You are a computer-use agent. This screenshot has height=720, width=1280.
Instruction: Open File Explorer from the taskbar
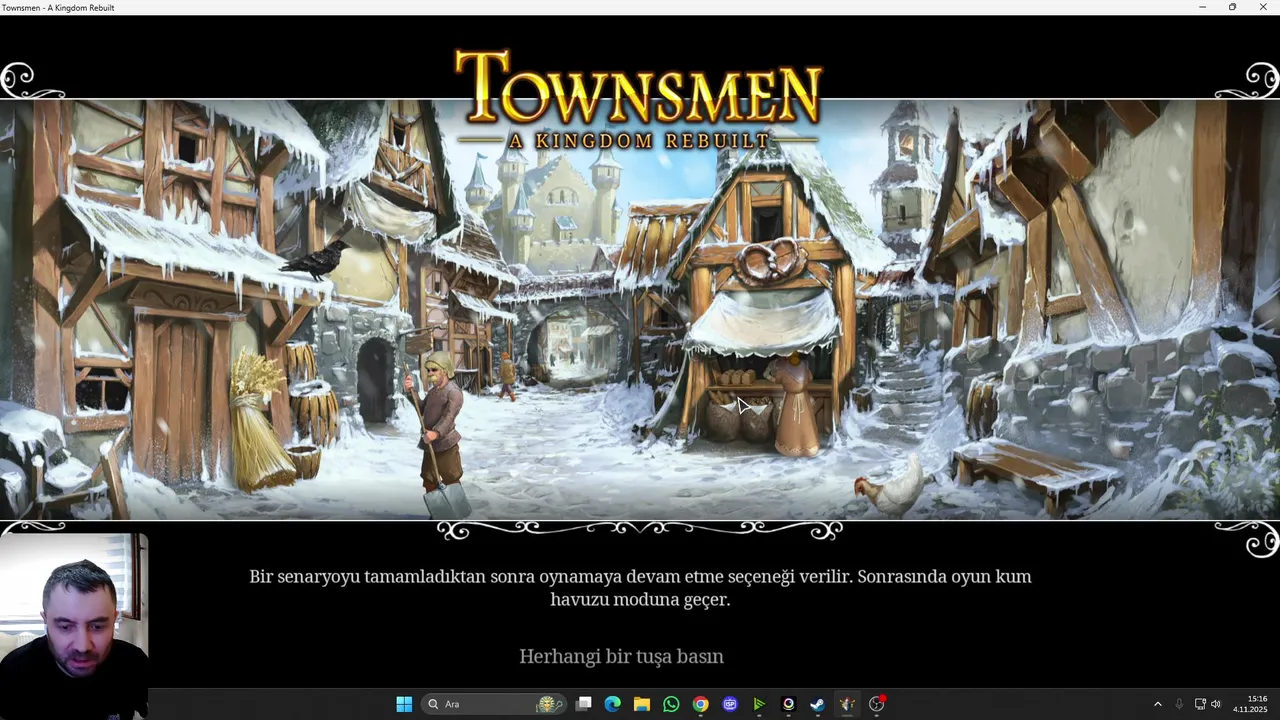pos(642,704)
